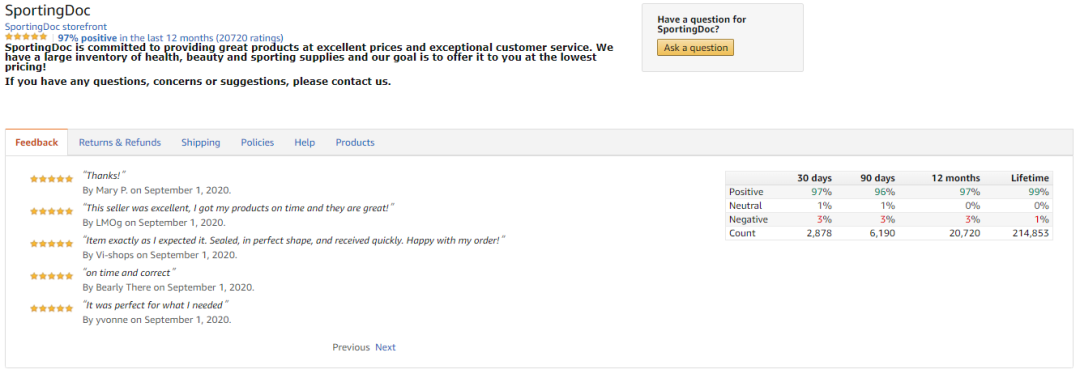Click stars beside "on time and correct" review
Screen dimensions: 1080x378
point(52,275)
